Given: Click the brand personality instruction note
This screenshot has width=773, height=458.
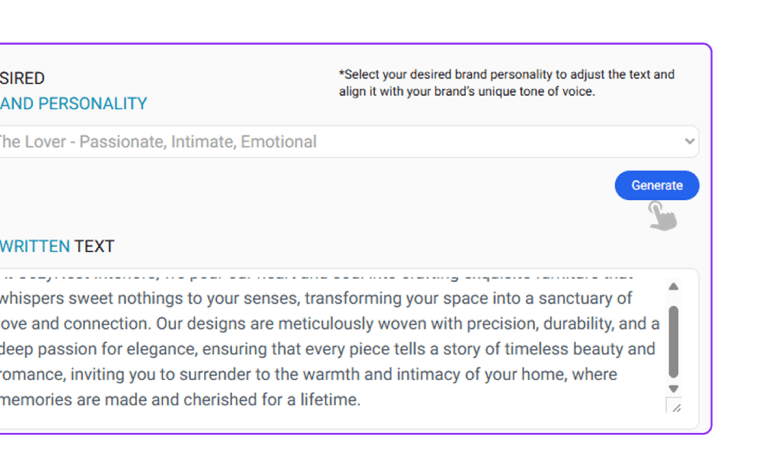Looking at the screenshot, I should pyautogui.click(x=506, y=83).
